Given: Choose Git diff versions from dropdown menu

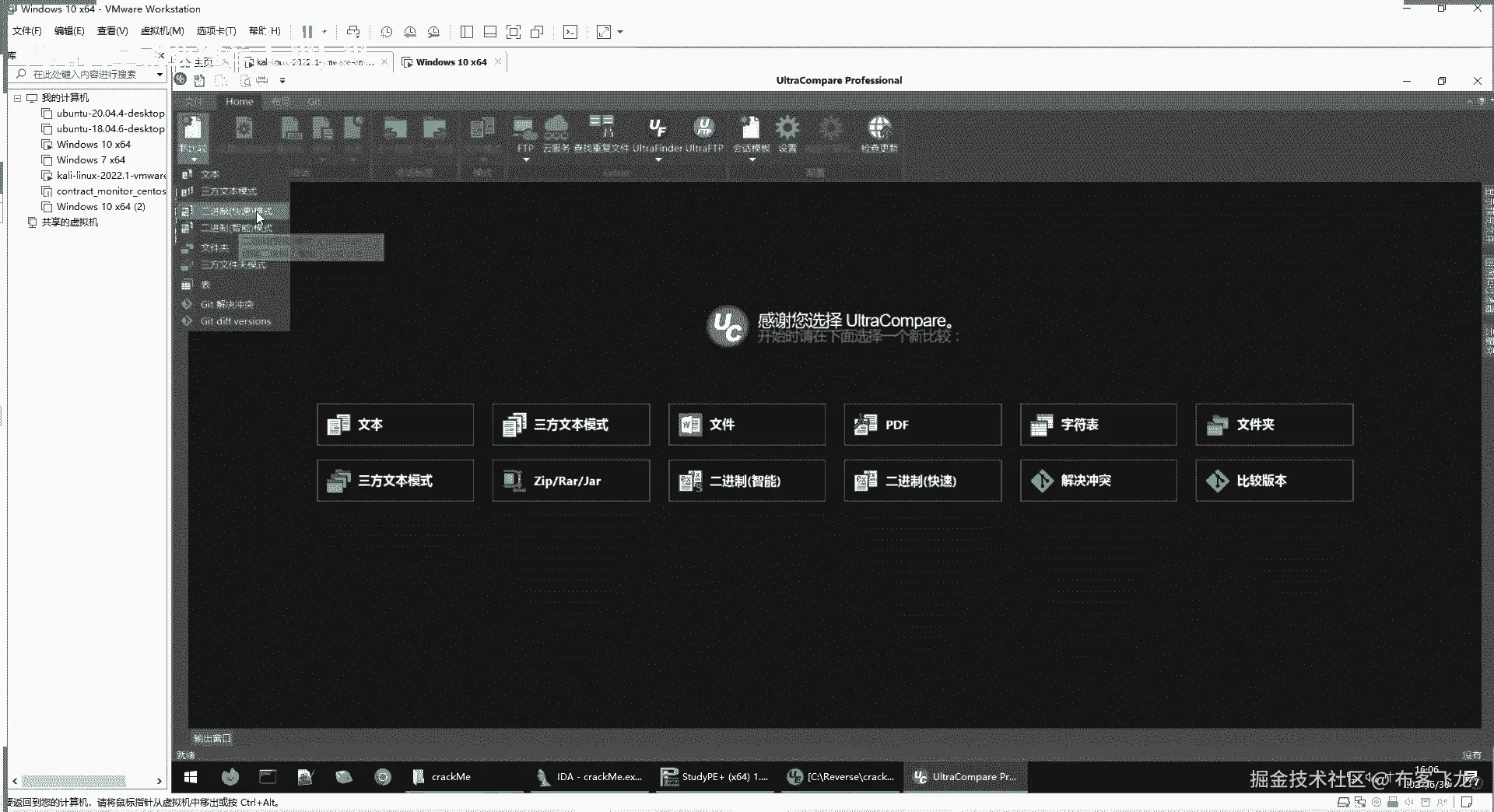Looking at the screenshot, I should click(x=235, y=321).
